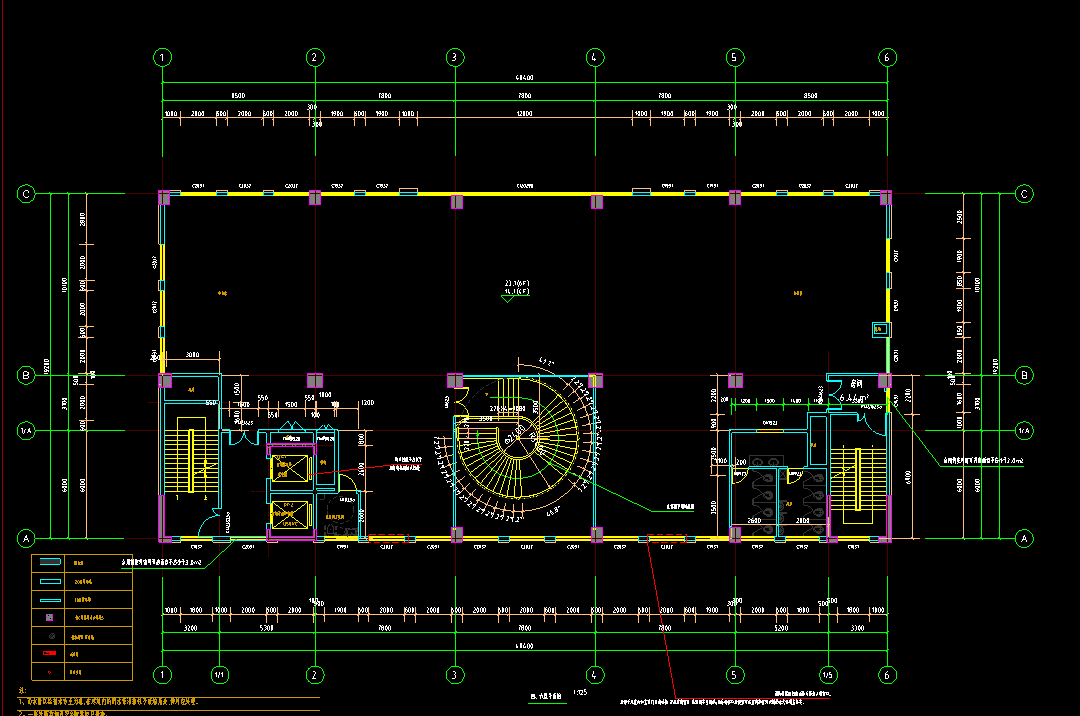Select the 68400 overall dimension at top
The width and height of the screenshot is (1080, 716).
pos(524,78)
